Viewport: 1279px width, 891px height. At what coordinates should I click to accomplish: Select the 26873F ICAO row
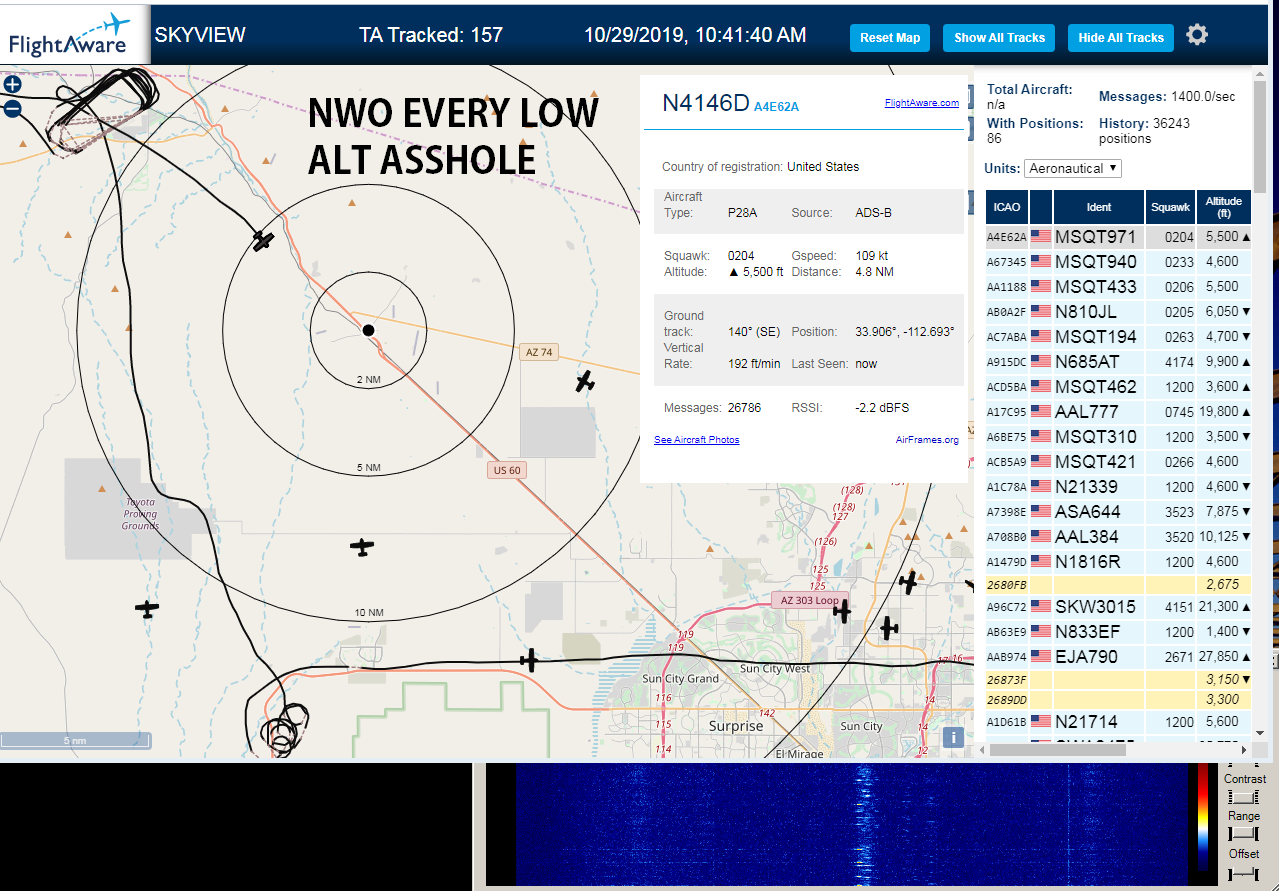tap(1119, 680)
